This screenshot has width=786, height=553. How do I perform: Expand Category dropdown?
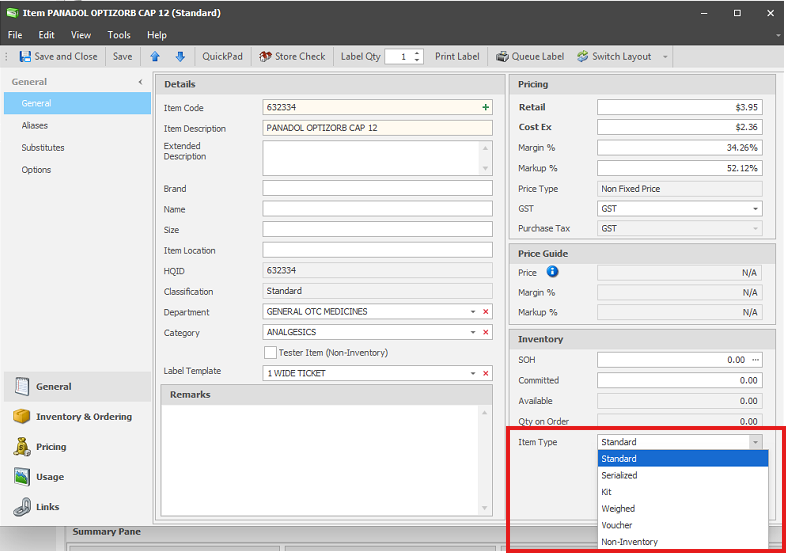point(473,332)
